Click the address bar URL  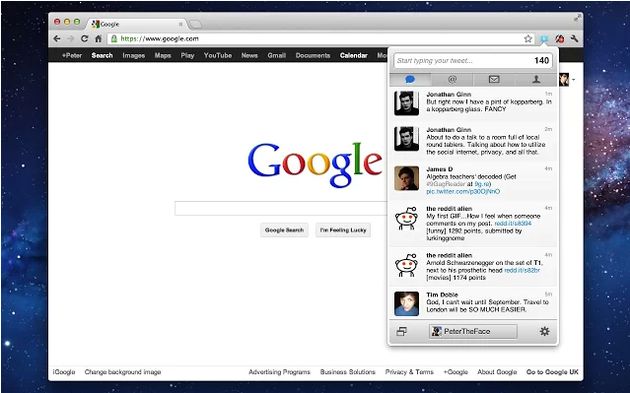[x=160, y=39]
